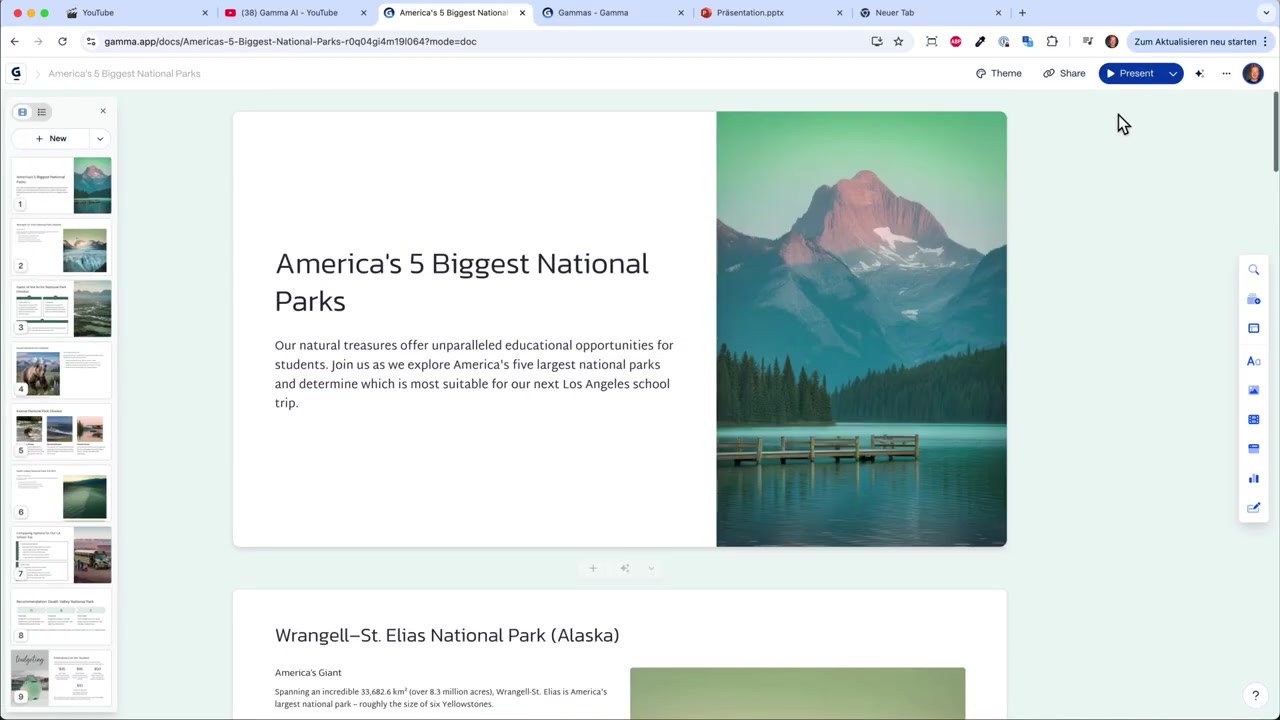Select the mountain lake image on first card
Image resolution: width=1280 pixels, height=720 pixels.
tap(861, 329)
